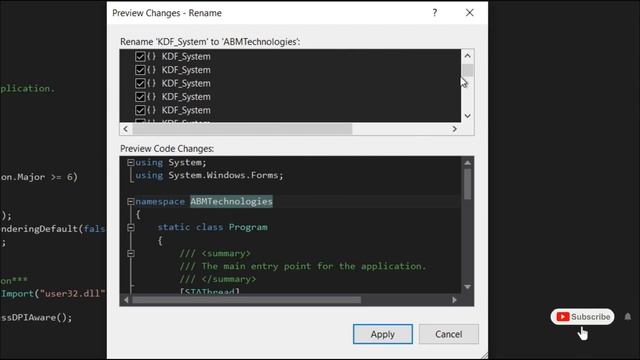The image size is (640, 360).
Task: Select third KDF_System namespace braces icon
Action: [x=151, y=83]
